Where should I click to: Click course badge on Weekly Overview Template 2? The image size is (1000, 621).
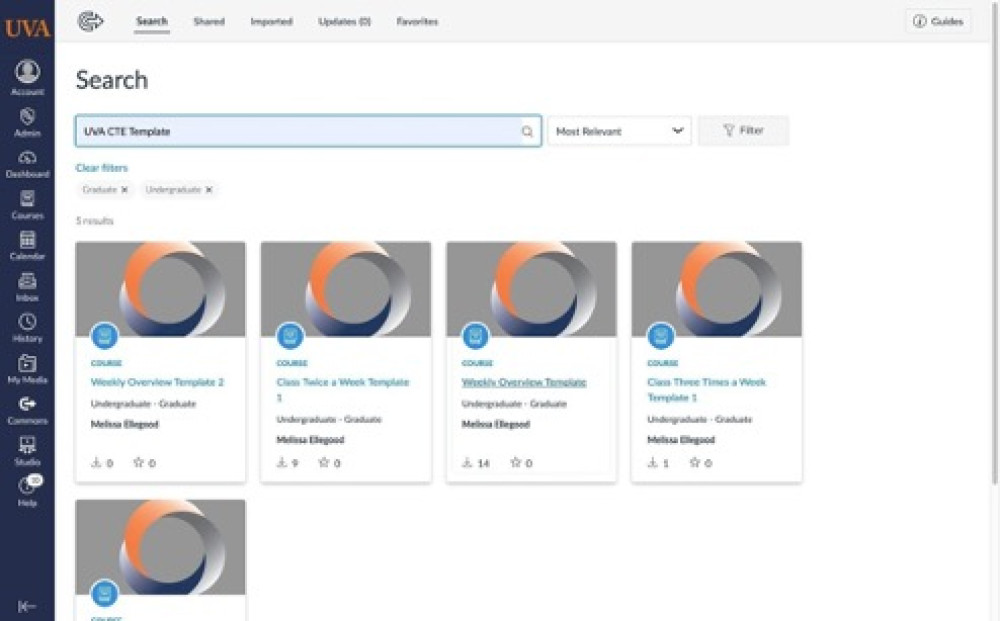point(105,335)
